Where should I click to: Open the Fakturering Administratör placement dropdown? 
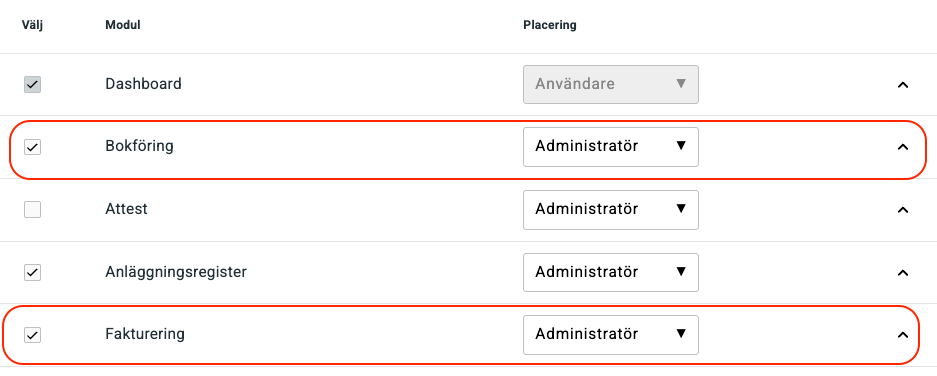[x=611, y=335]
